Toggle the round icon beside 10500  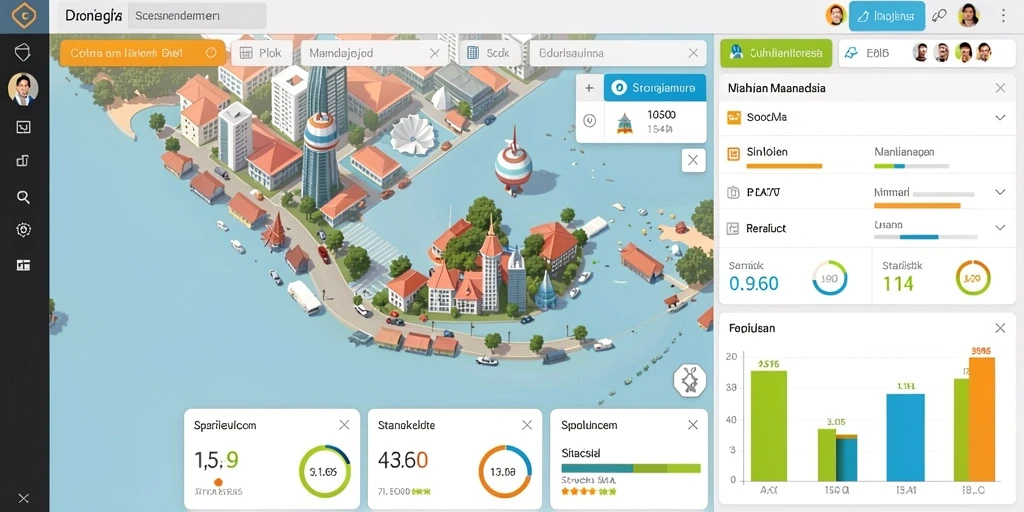tap(589, 121)
